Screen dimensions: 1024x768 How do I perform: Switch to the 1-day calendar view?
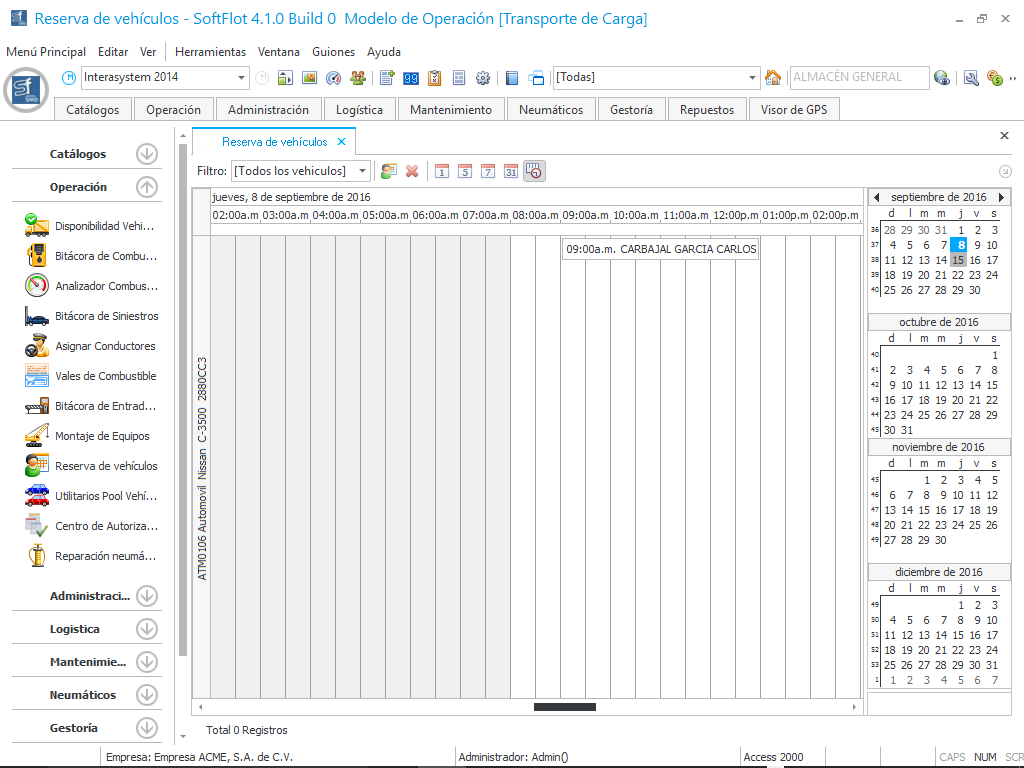tap(441, 171)
